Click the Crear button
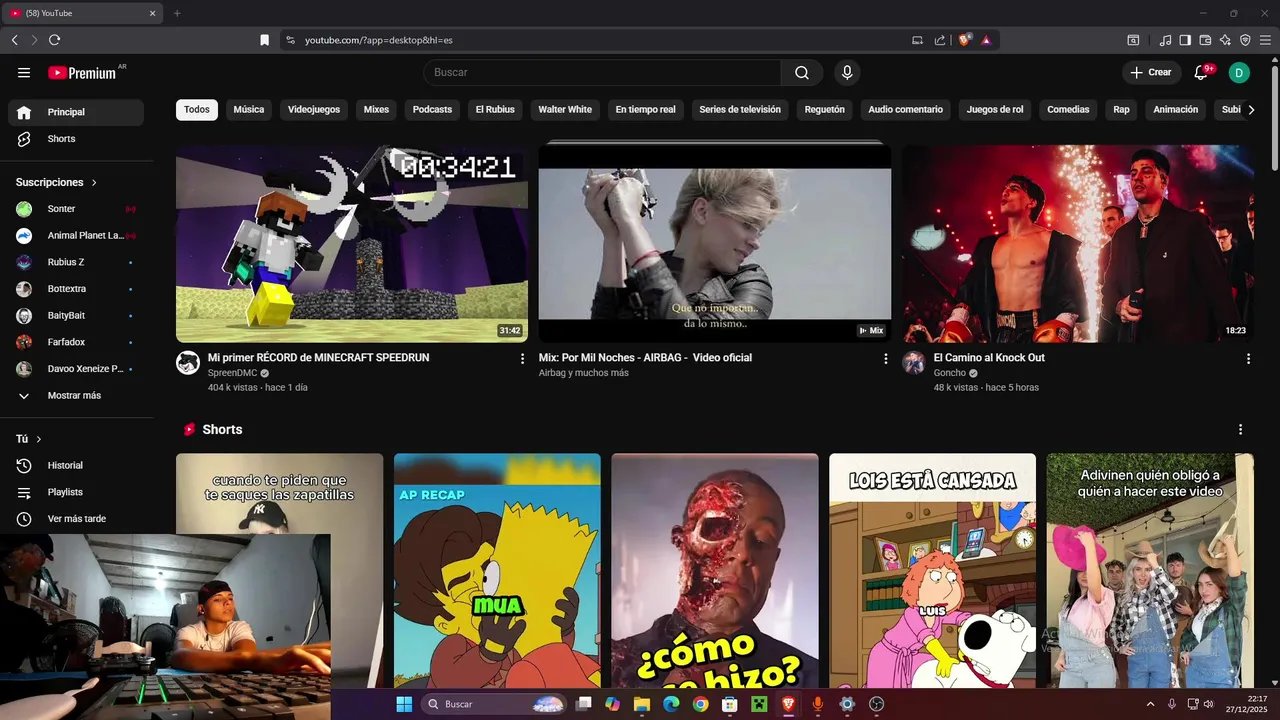Screen dimensions: 1280x720 pyautogui.click(x=1150, y=72)
